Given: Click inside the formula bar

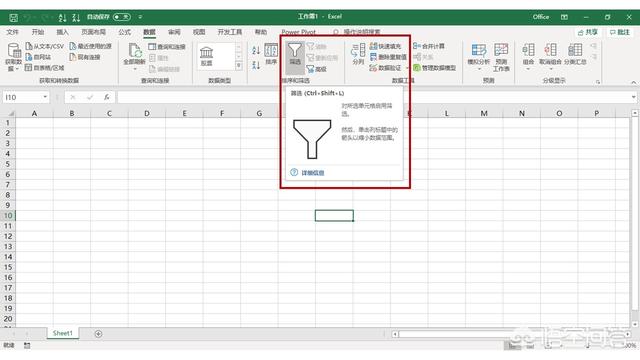Looking at the screenshot, I should (x=373, y=97).
